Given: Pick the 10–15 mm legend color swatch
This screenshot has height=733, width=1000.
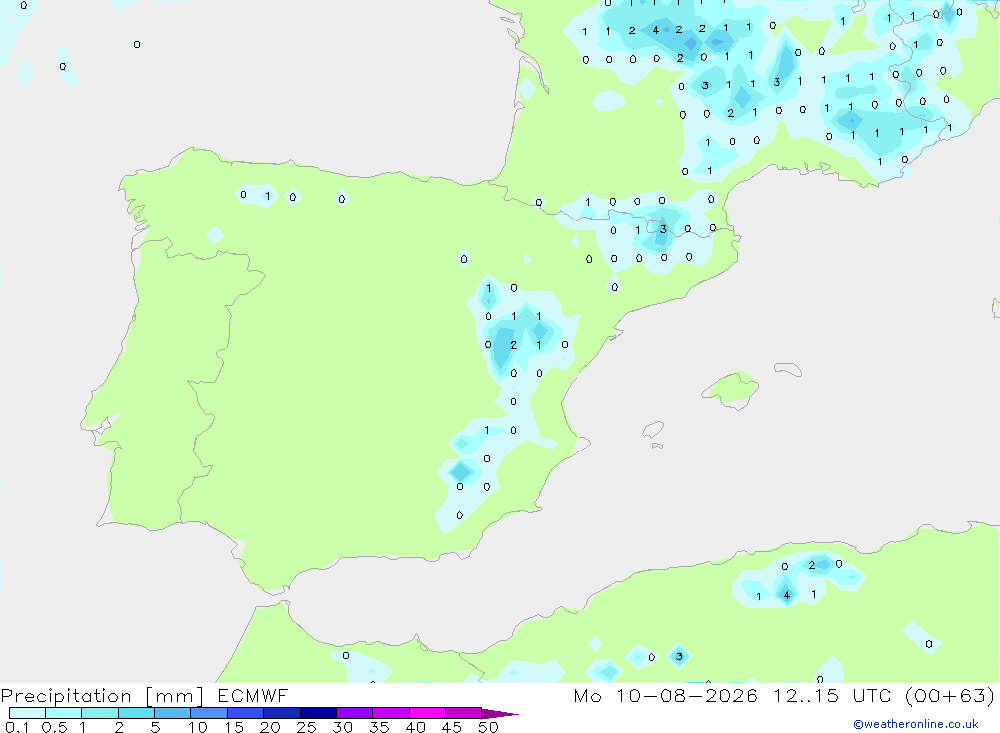Looking at the screenshot, I should point(209,713).
